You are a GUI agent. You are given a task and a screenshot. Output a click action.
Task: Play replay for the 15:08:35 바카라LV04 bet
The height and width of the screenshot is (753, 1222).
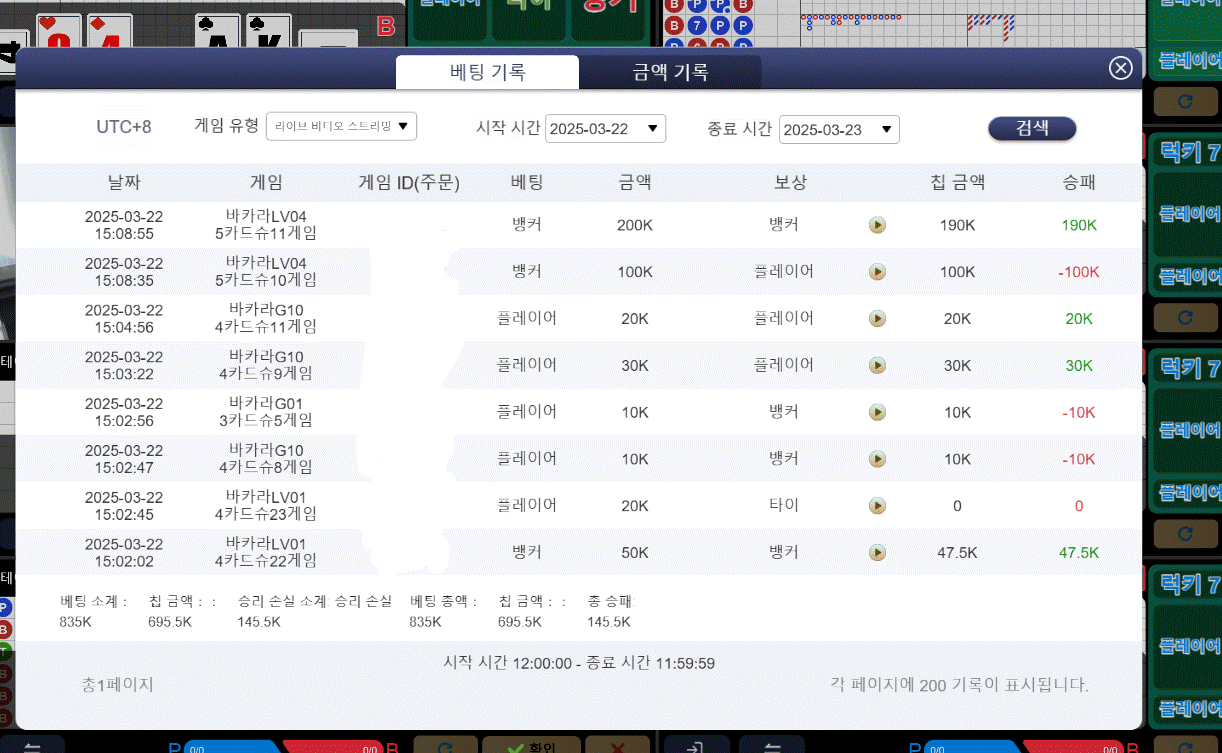point(877,272)
